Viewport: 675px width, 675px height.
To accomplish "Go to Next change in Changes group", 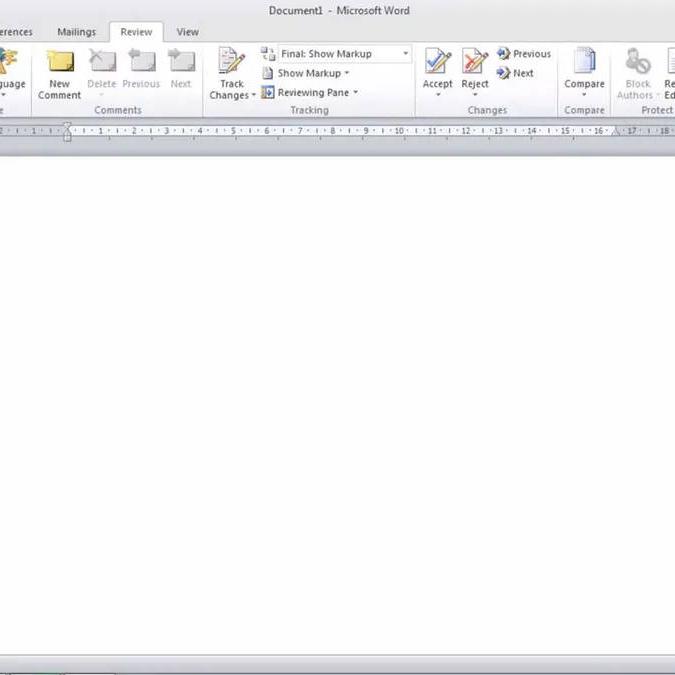I will click(515, 73).
